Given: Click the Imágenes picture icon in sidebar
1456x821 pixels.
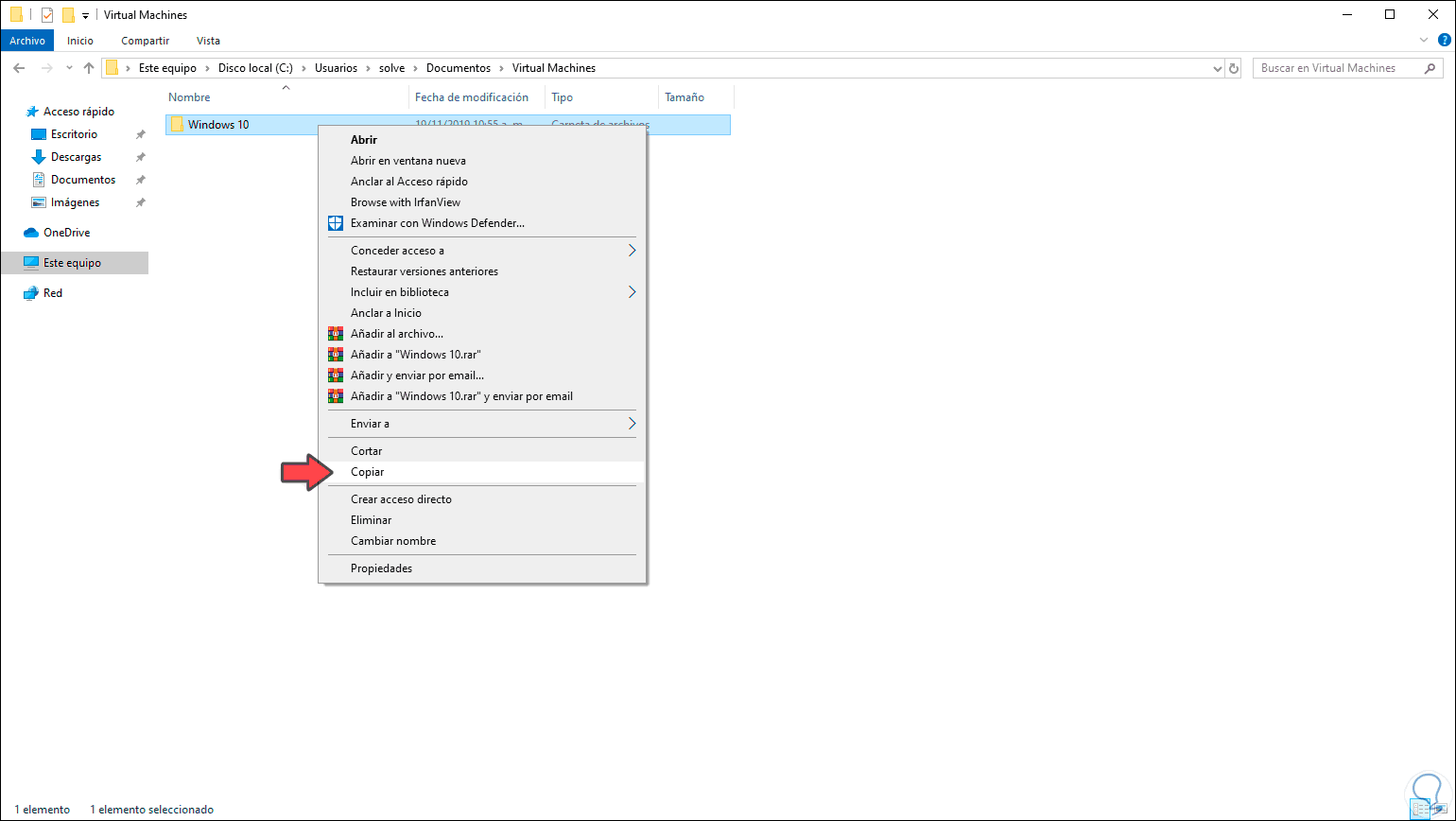Looking at the screenshot, I should 38,202.
